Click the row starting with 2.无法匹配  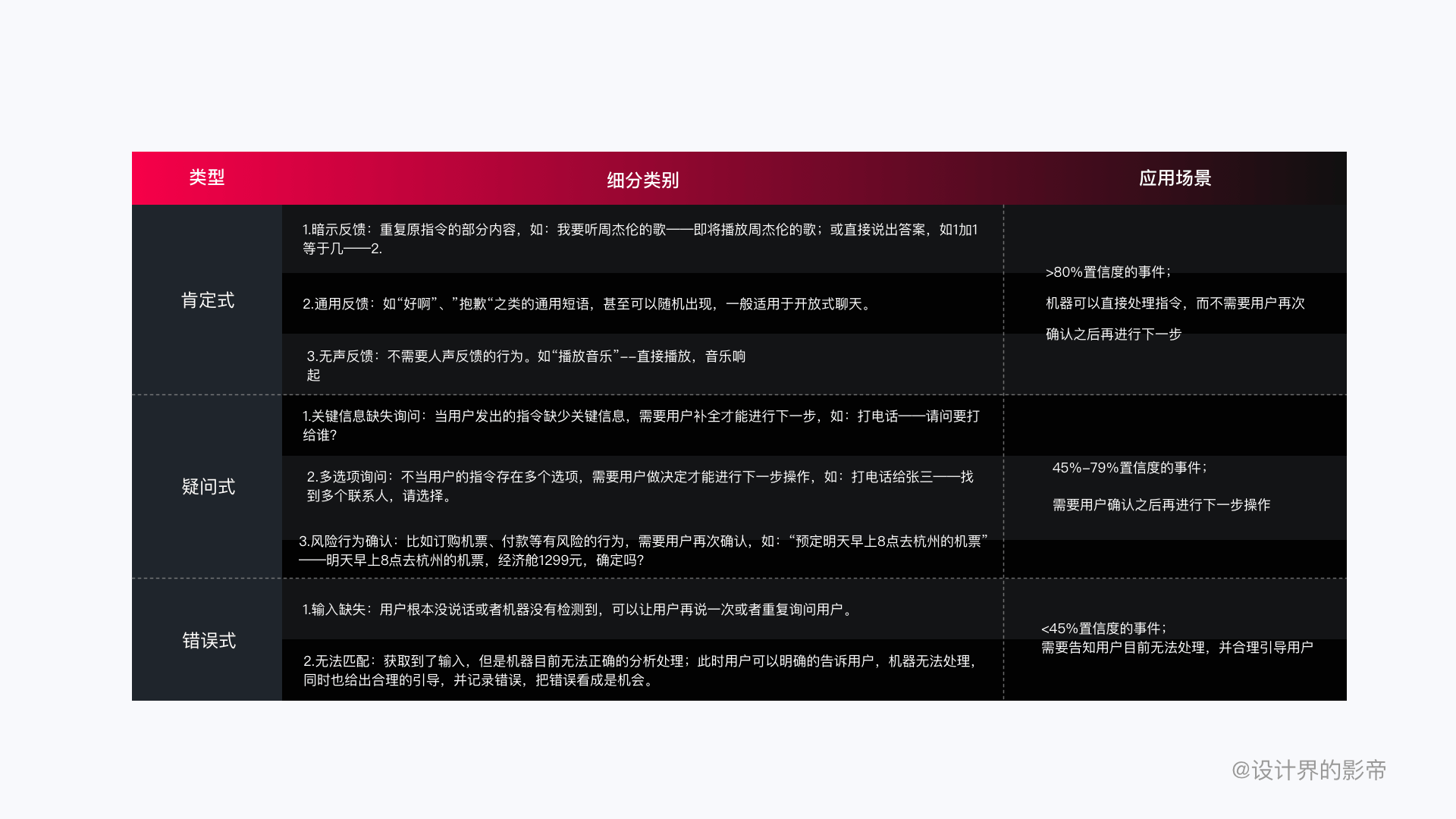click(x=642, y=670)
